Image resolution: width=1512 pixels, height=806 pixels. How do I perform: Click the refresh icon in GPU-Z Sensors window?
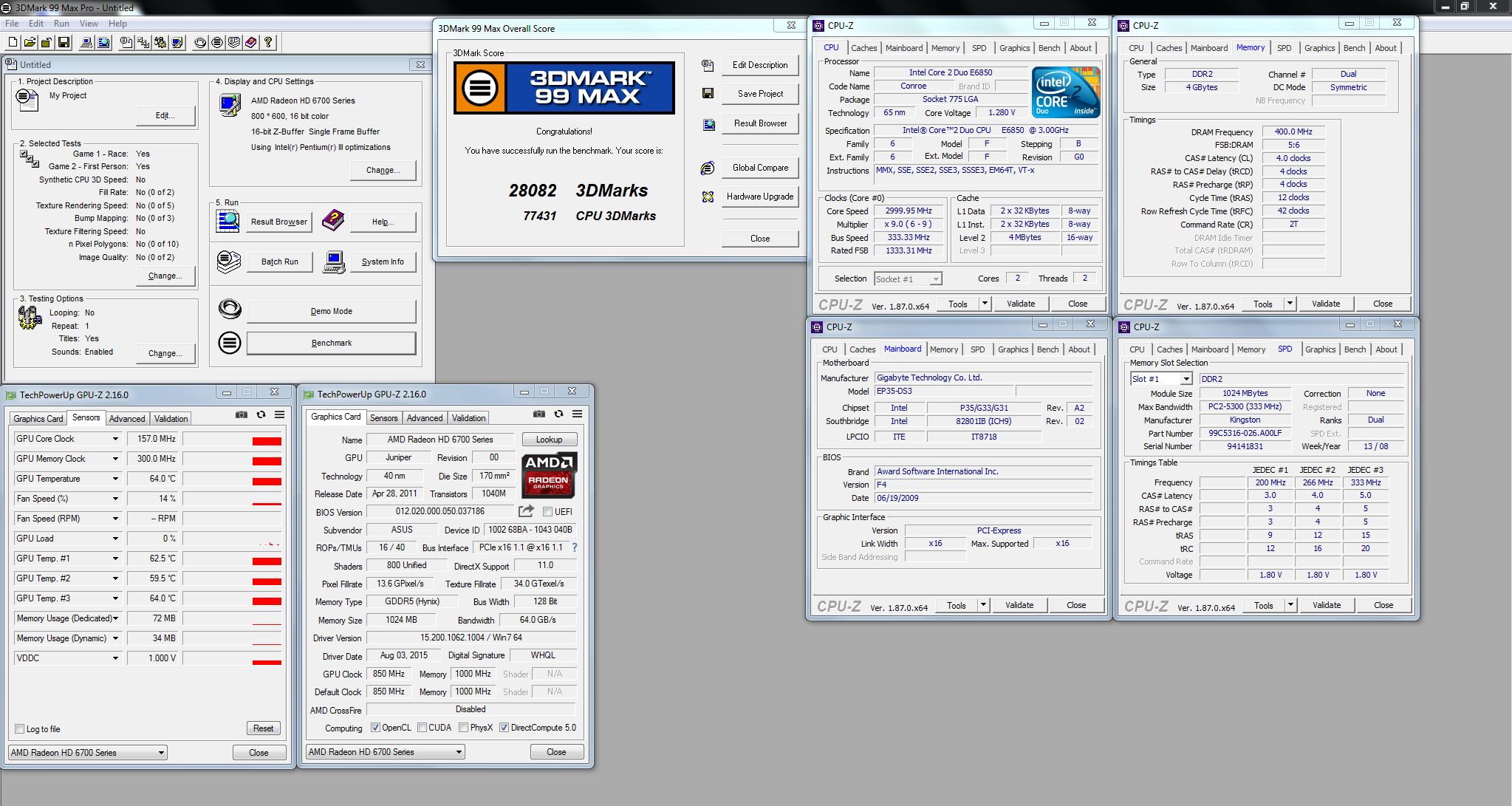tap(261, 415)
